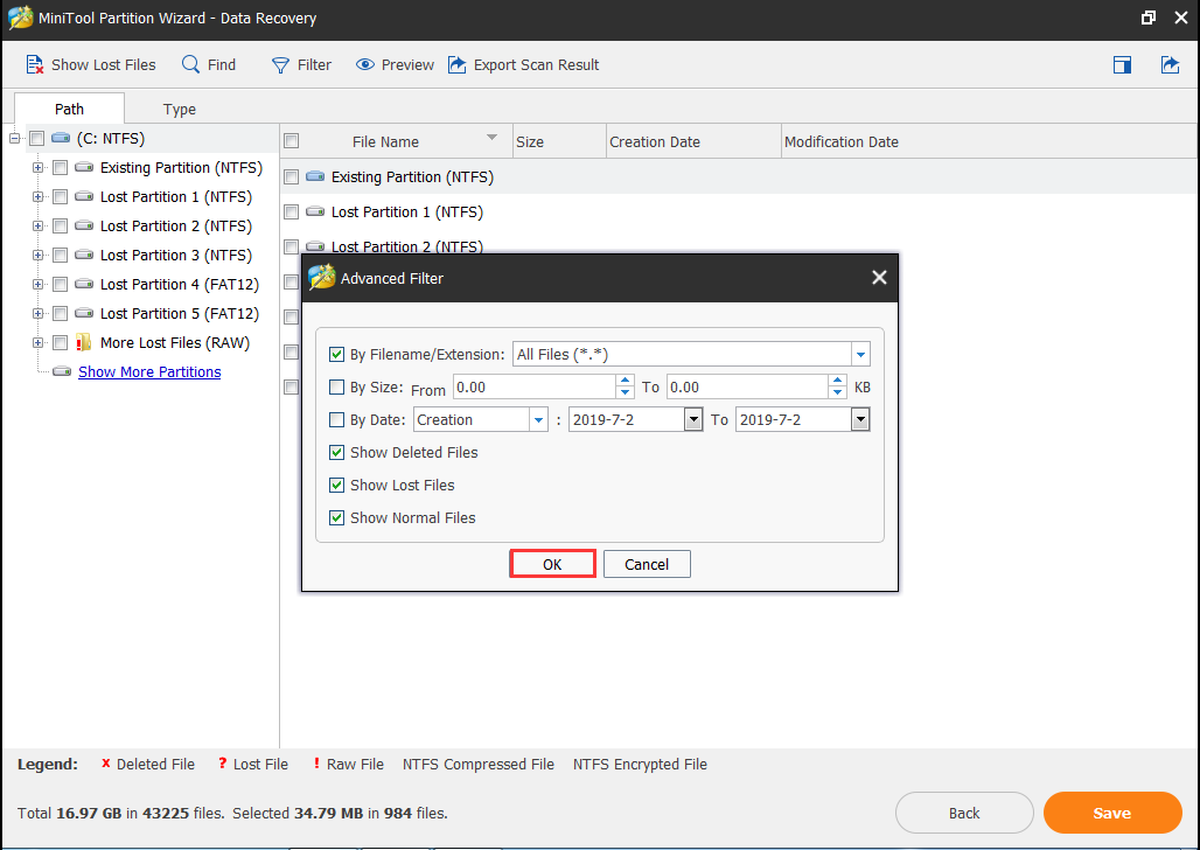The width and height of the screenshot is (1200, 850).
Task: Confirm filter with the OK button
Action: click(553, 564)
